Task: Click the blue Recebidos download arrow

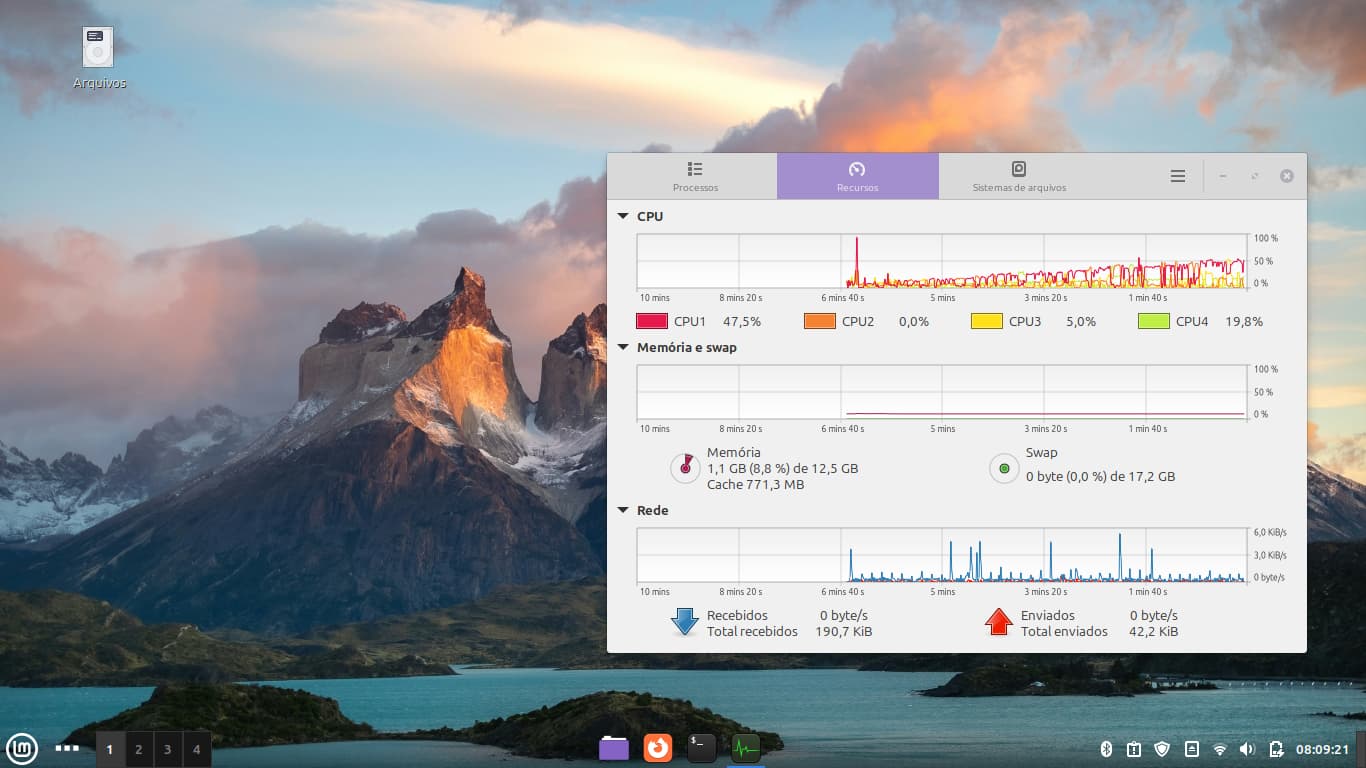Action: pos(685,622)
